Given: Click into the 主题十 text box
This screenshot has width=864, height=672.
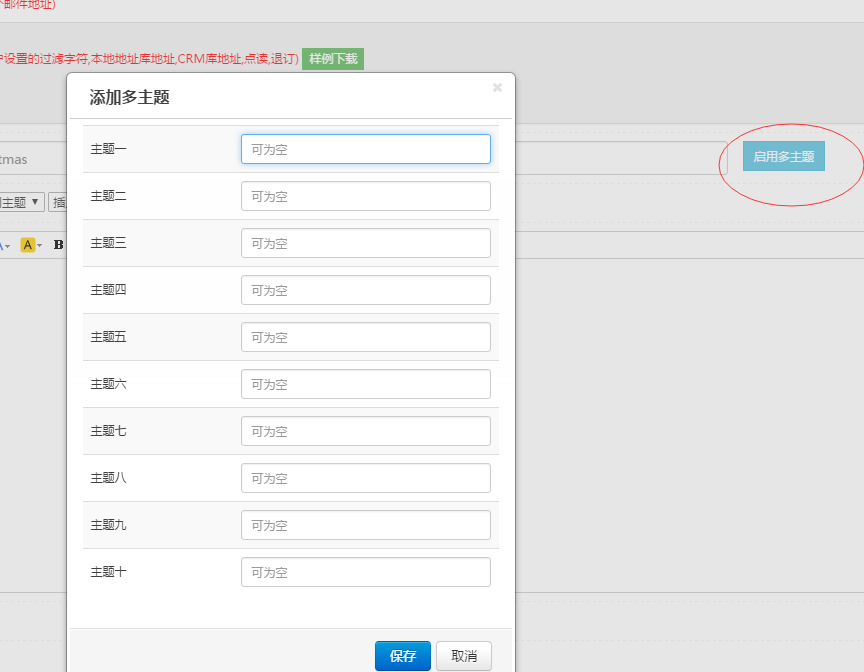Looking at the screenshot, I should pos(365,572).
